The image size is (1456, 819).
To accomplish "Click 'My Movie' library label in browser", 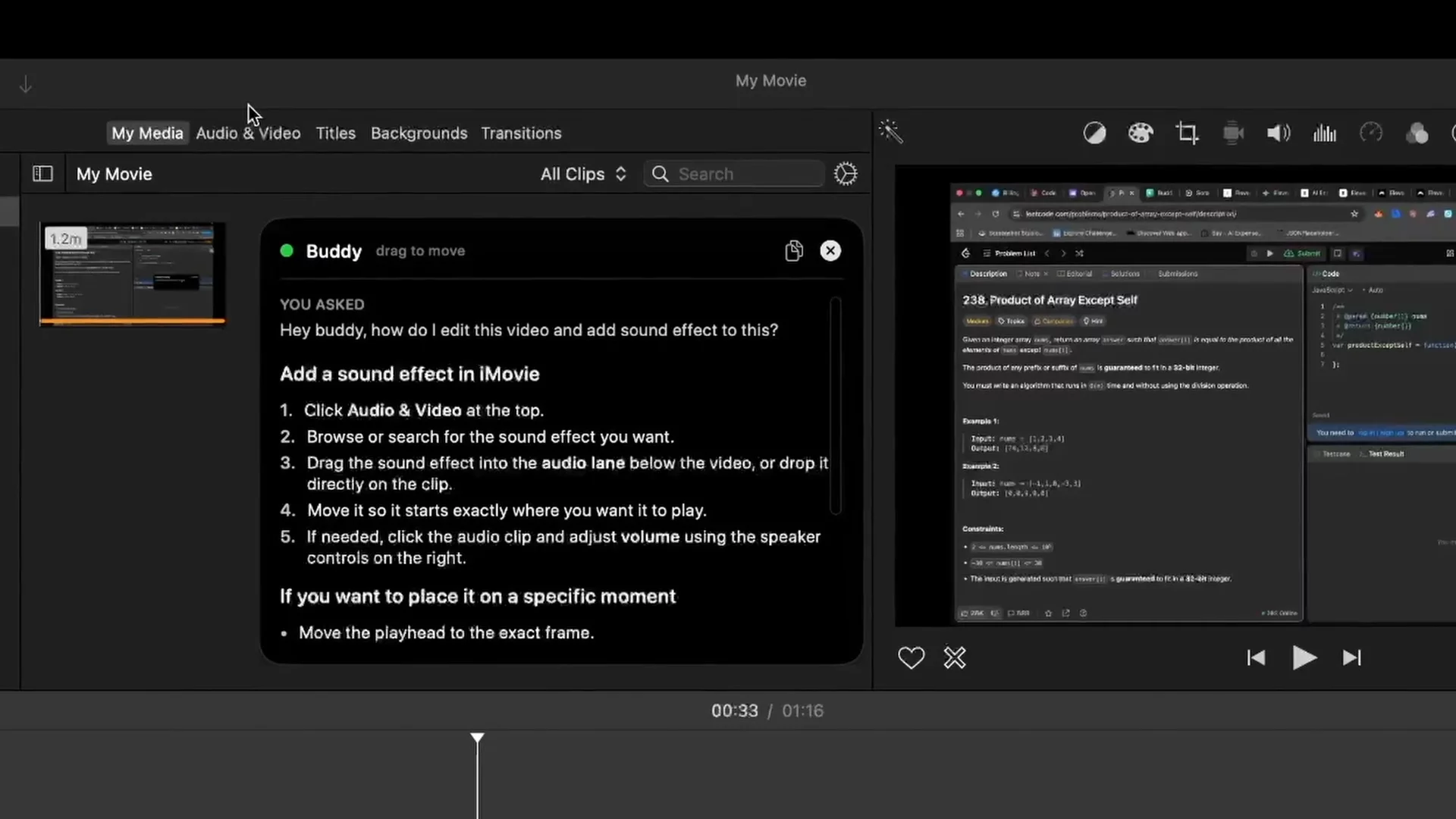I will [114, 174].
